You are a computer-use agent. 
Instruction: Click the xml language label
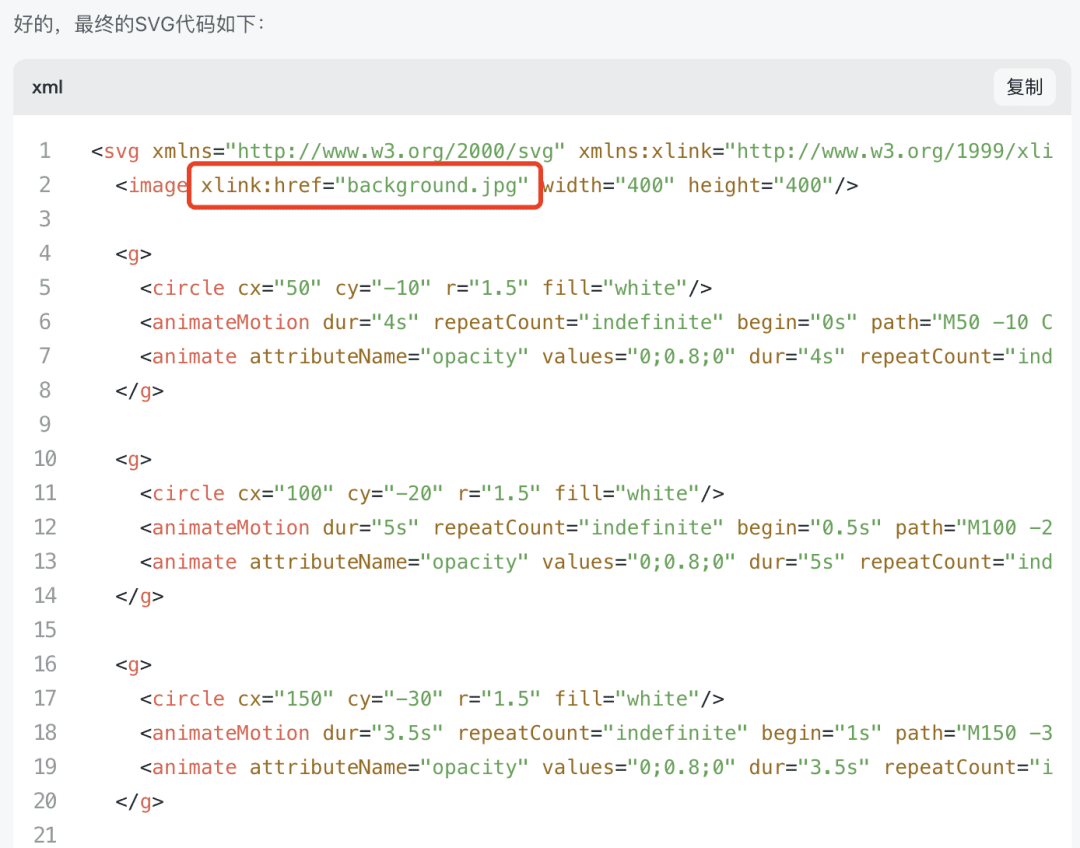(48, 87)
